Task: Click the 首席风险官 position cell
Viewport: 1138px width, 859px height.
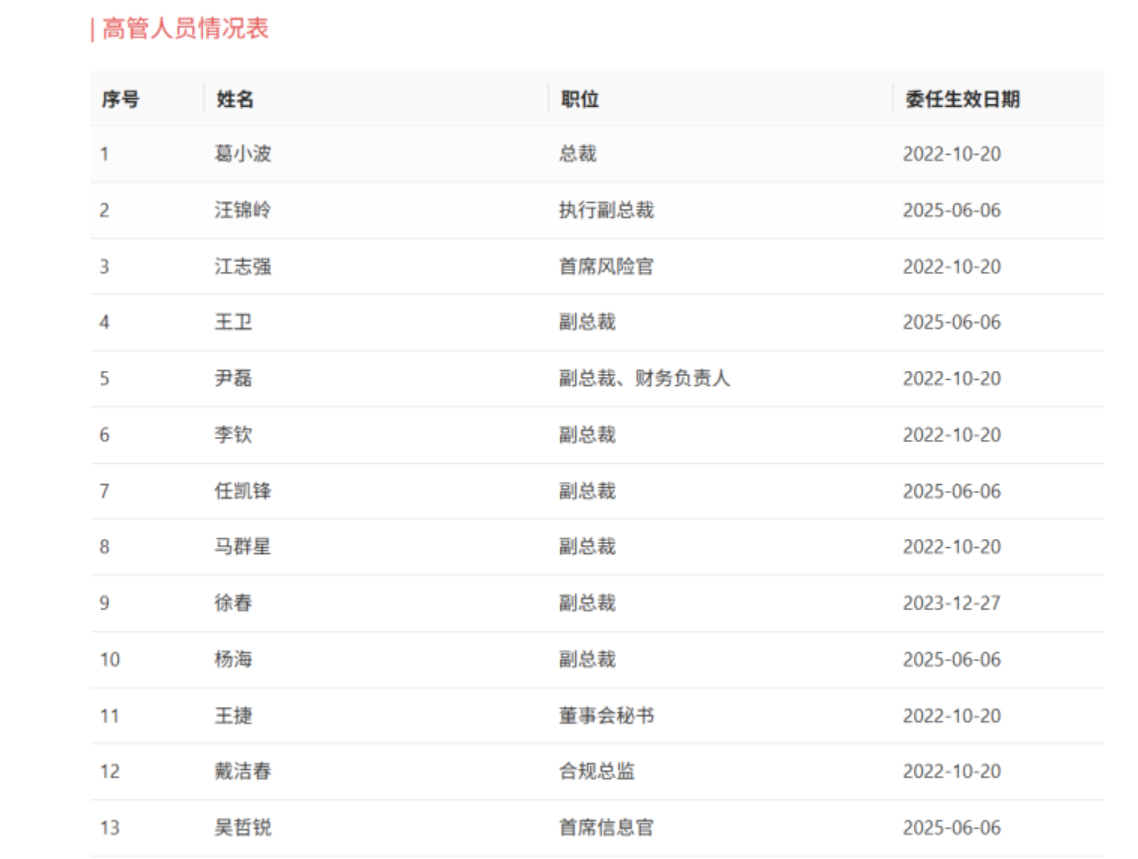Action: (607, 267)
